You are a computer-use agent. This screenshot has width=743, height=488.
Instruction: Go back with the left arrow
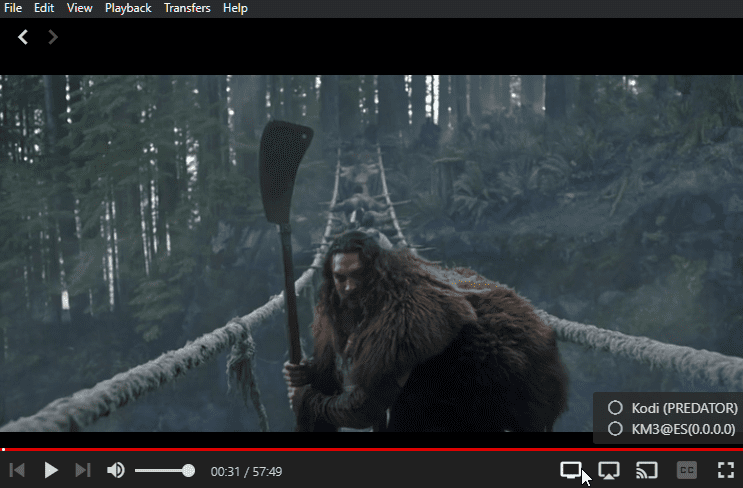(23, 37)
